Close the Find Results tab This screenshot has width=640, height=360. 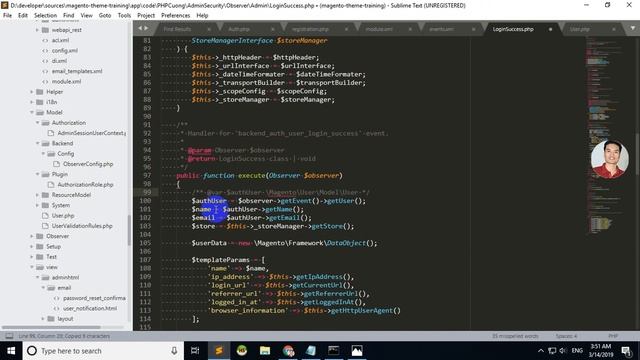pos(209,29)
